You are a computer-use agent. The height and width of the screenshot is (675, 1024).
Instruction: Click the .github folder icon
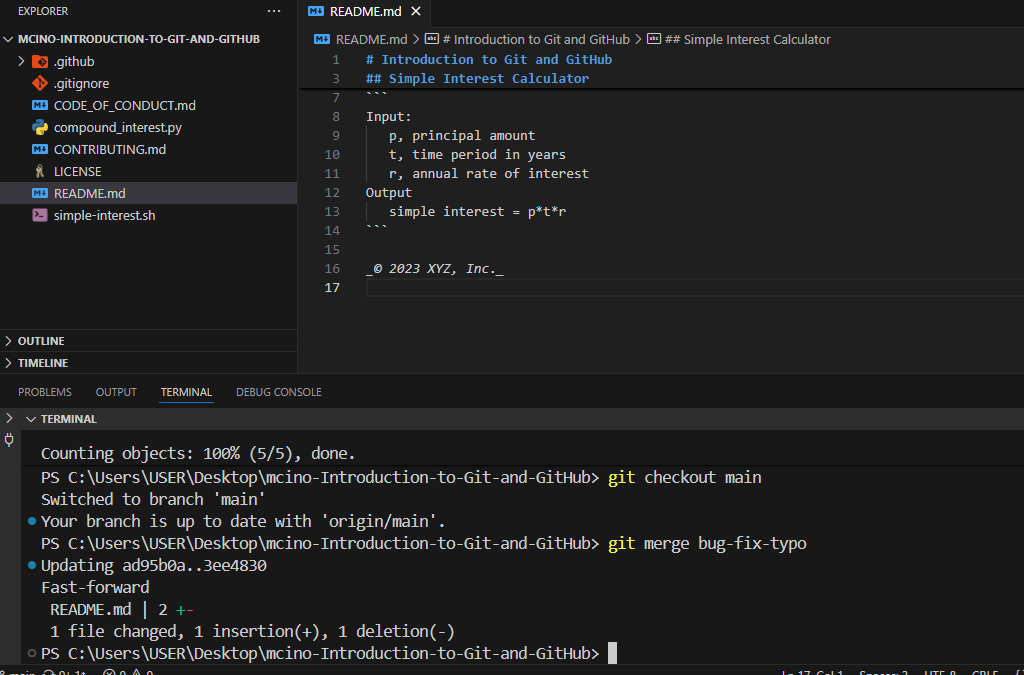tap(40, 62)
